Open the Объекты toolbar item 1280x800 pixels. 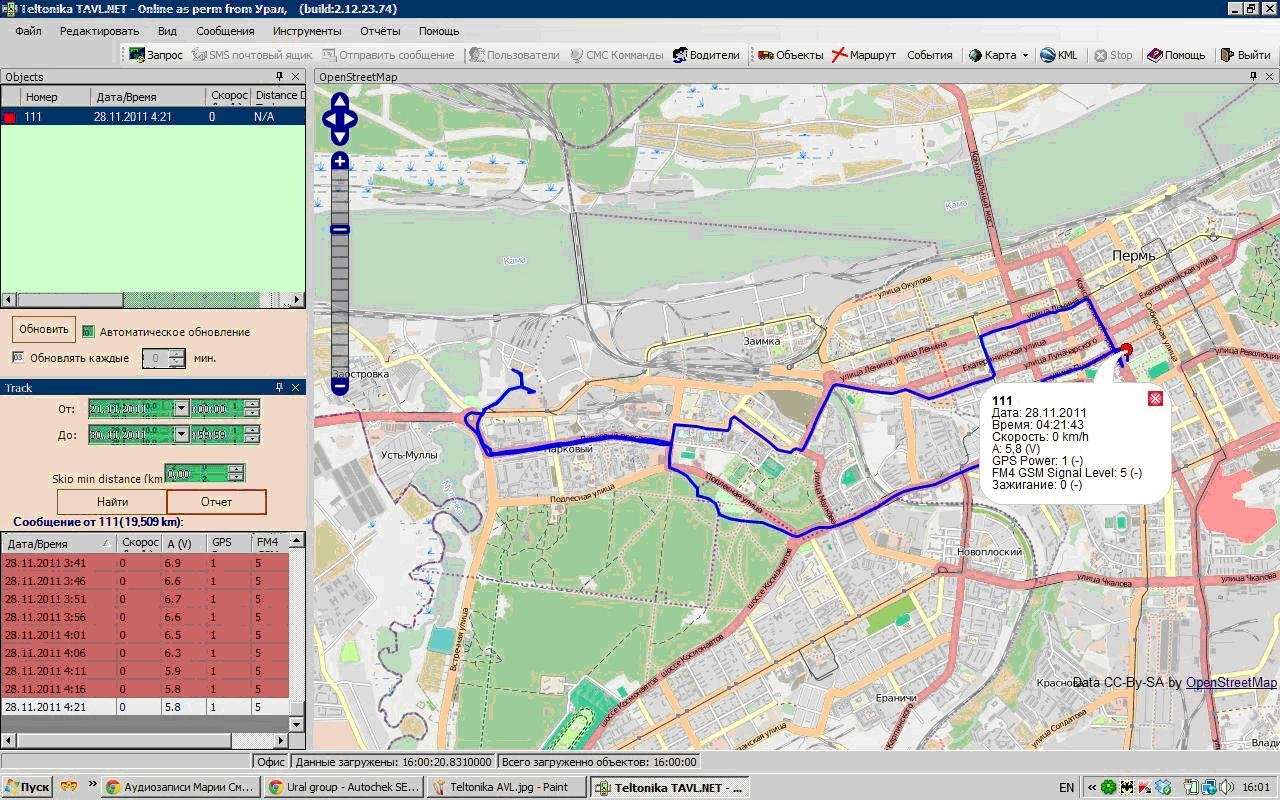790,55
